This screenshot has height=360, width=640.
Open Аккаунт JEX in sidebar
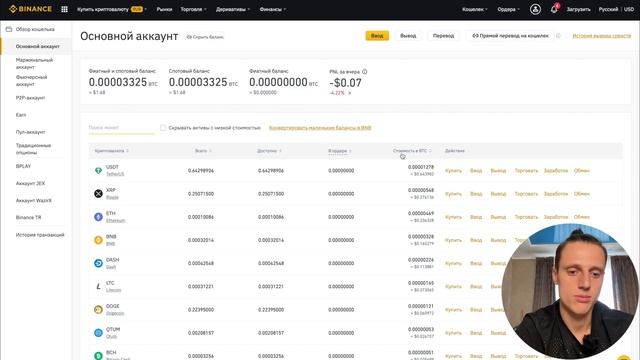pos(30,184)
